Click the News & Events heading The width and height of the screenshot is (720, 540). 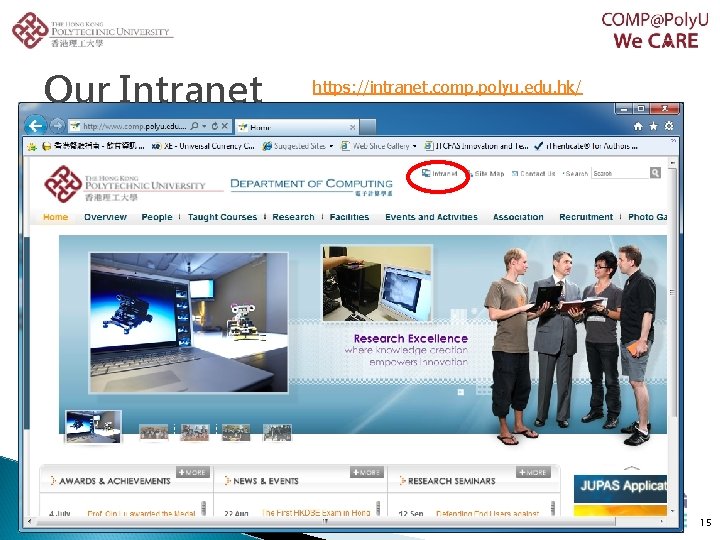click(x=266, y=481)
